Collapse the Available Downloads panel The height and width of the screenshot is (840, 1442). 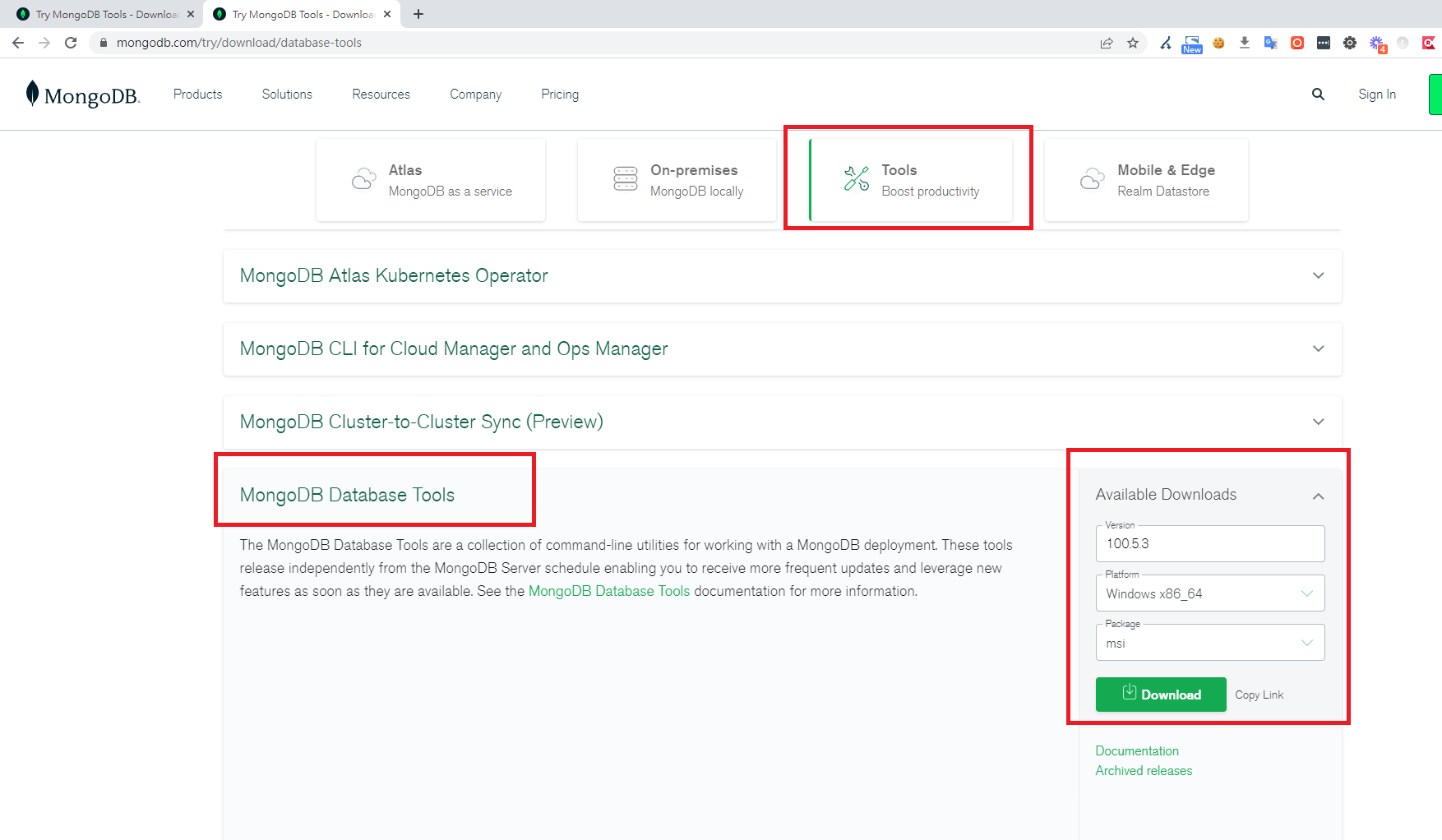1318,496
